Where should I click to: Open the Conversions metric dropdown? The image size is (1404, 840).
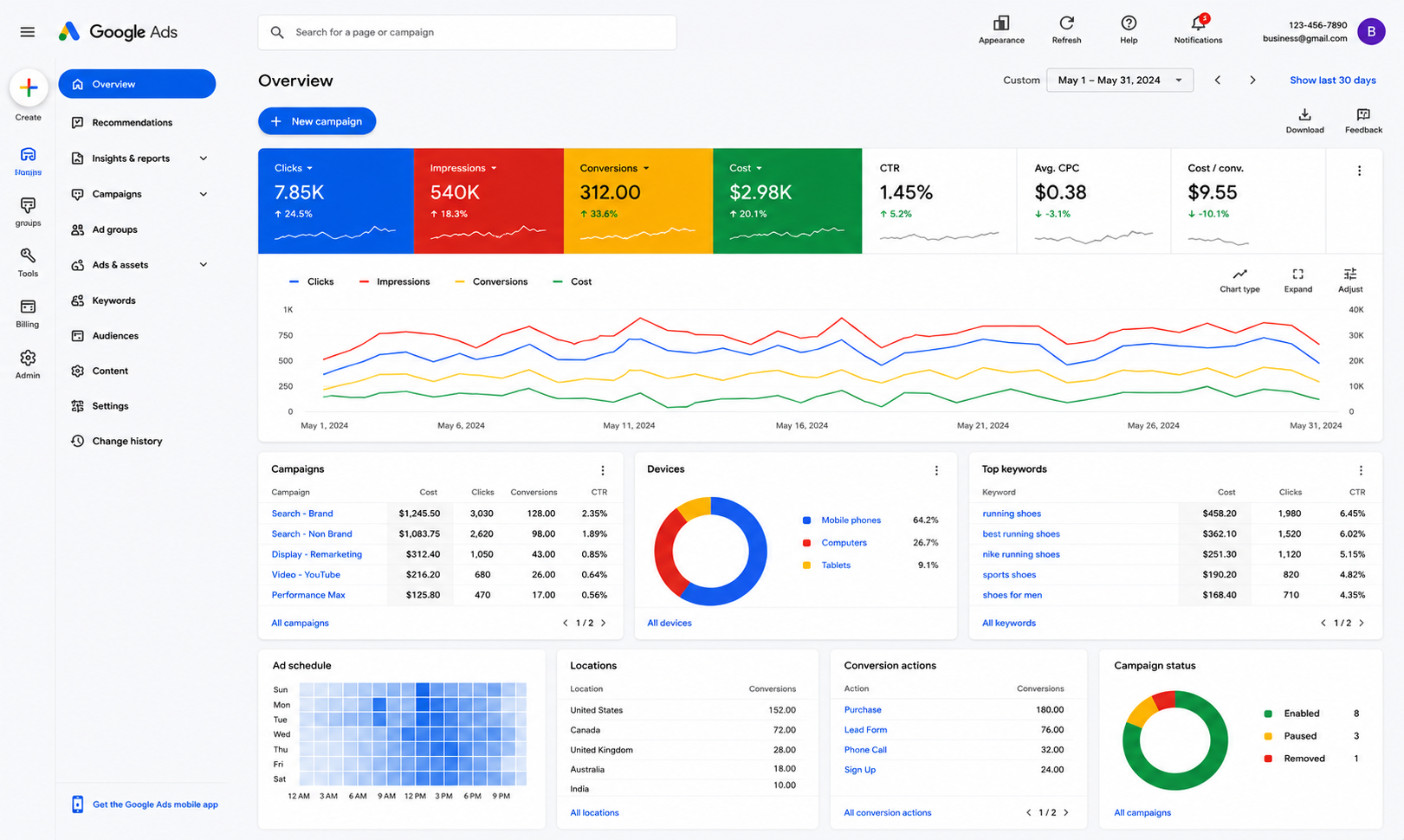tap(614, 168)
